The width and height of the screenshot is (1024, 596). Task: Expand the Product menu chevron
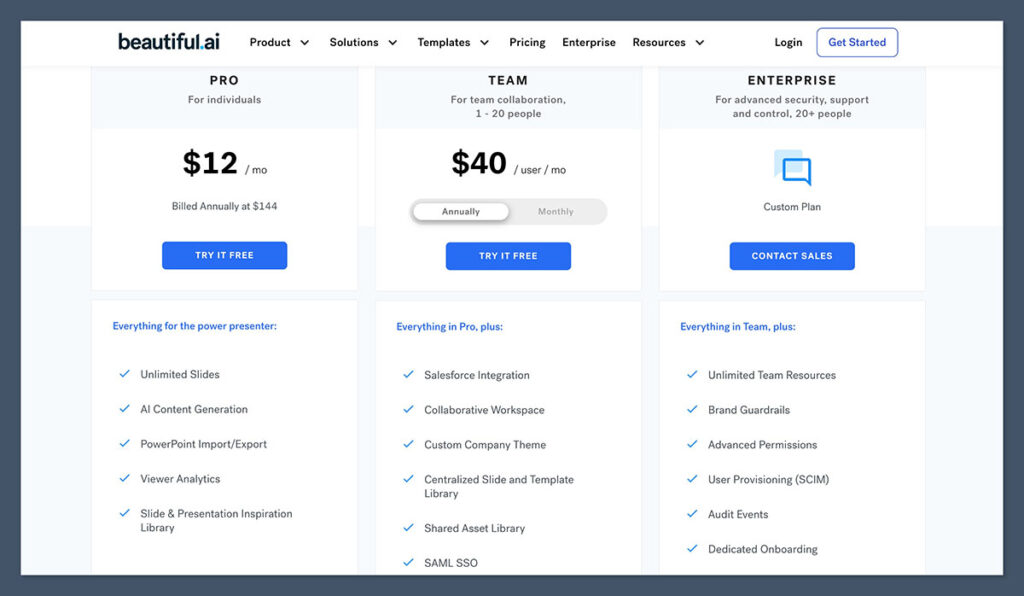click(x=304, y=42)
